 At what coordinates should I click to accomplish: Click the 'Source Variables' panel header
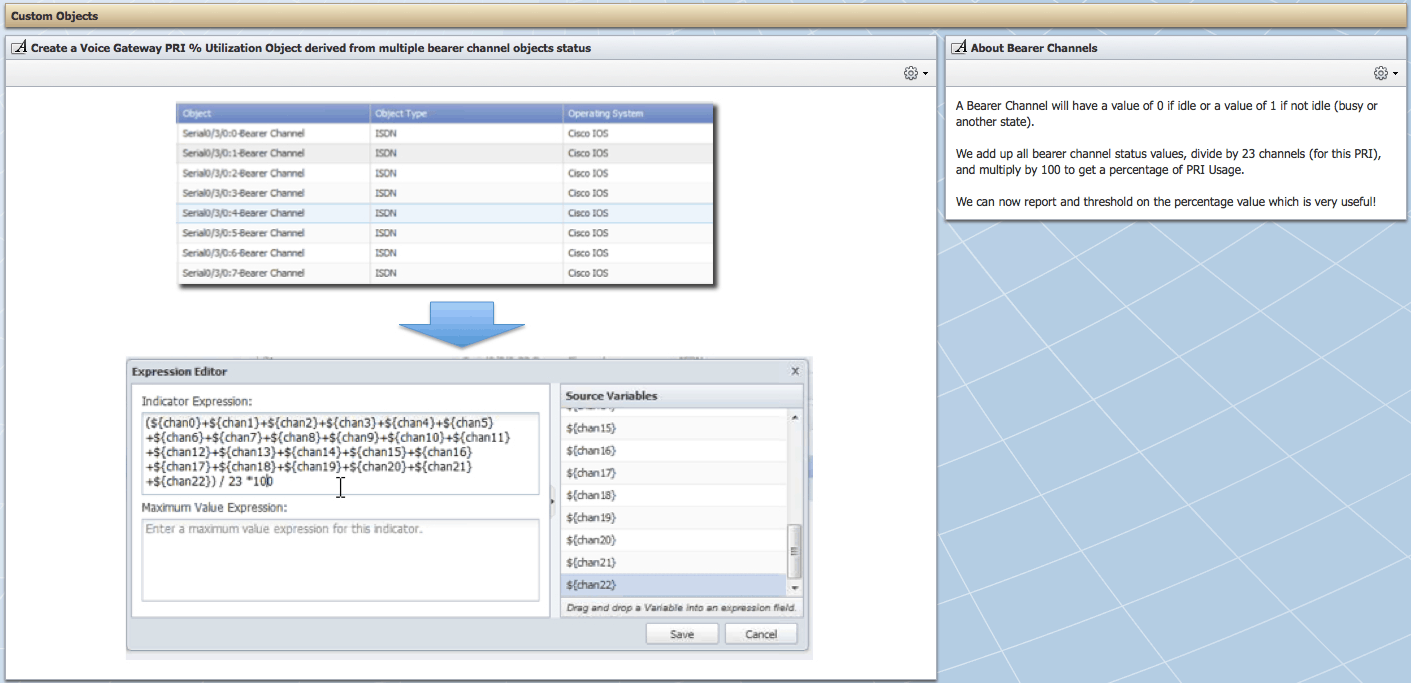pyautogui.click(x=680, y=396)
